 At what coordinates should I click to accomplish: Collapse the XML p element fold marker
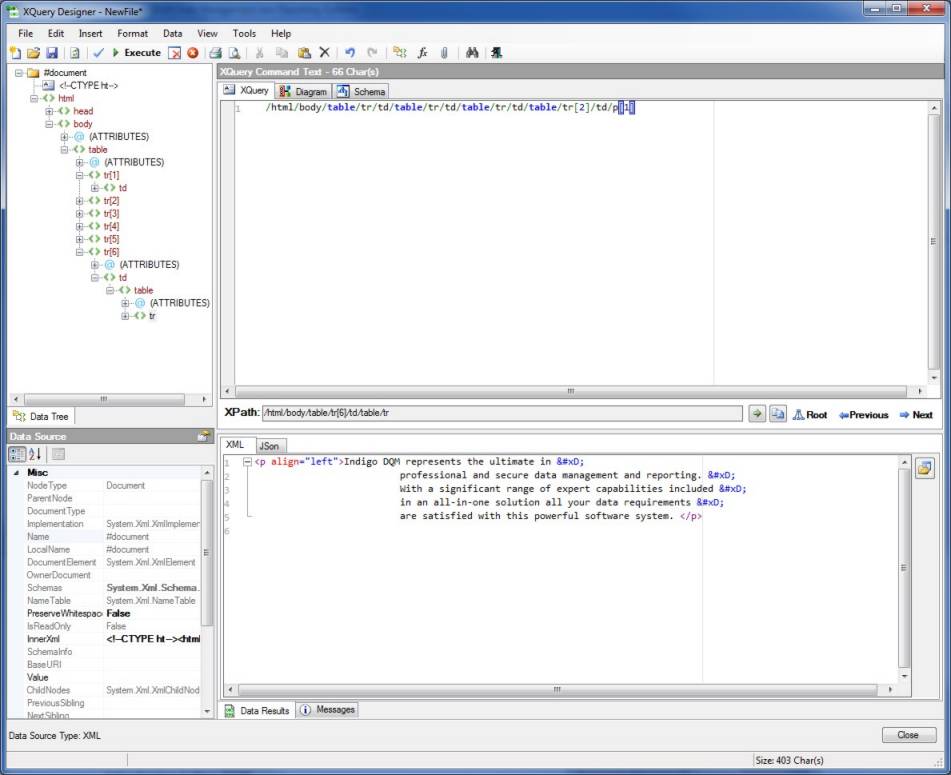(247, 462)
